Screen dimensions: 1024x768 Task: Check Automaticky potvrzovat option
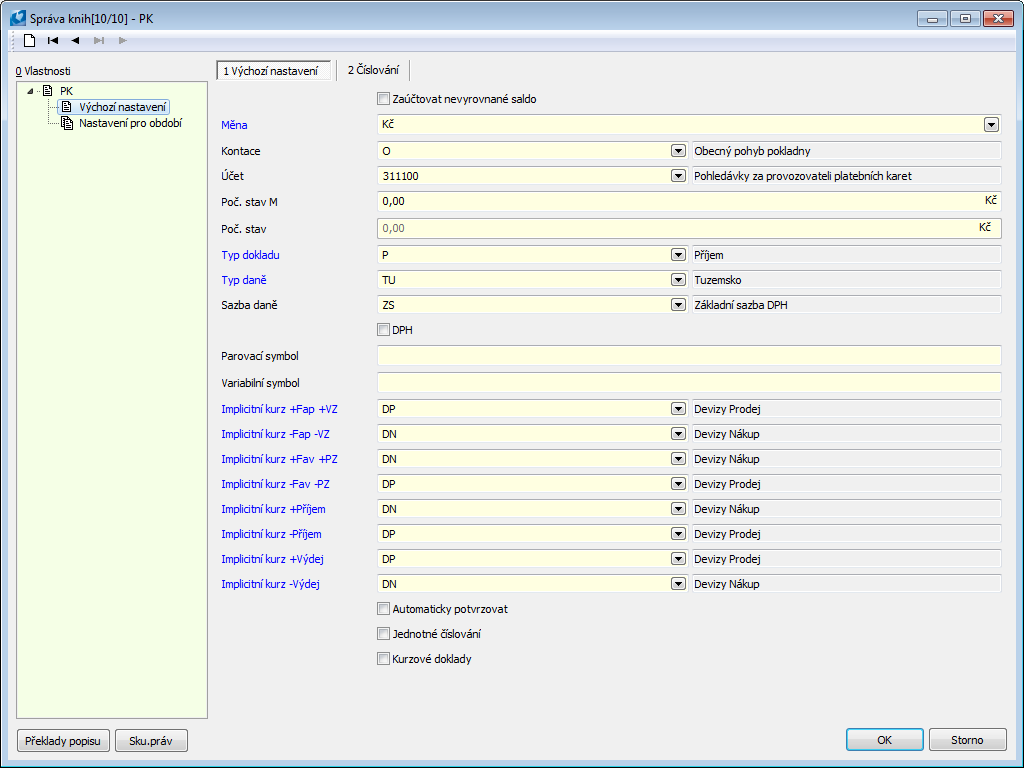(x=383, y=608)
